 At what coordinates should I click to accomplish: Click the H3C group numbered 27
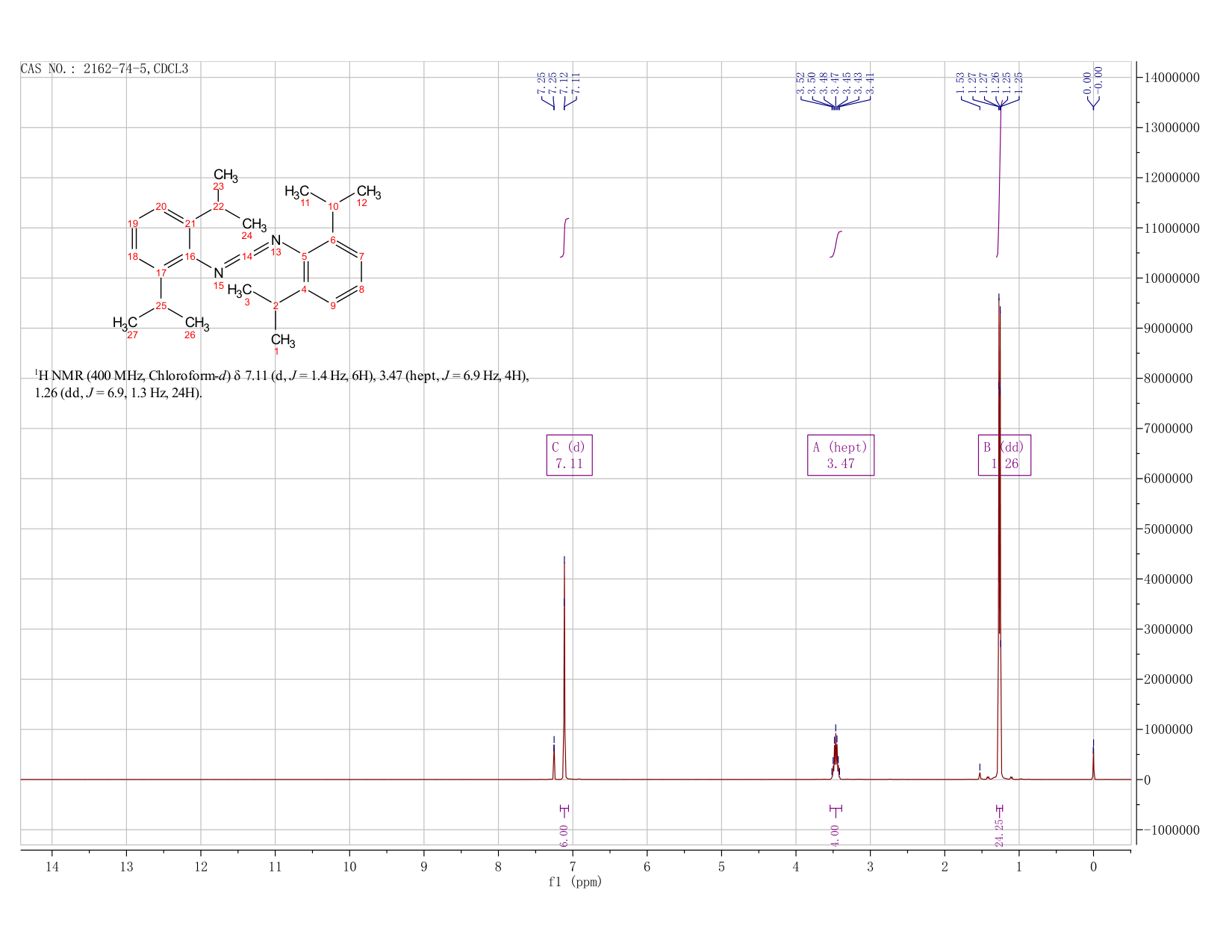(125, 323)
